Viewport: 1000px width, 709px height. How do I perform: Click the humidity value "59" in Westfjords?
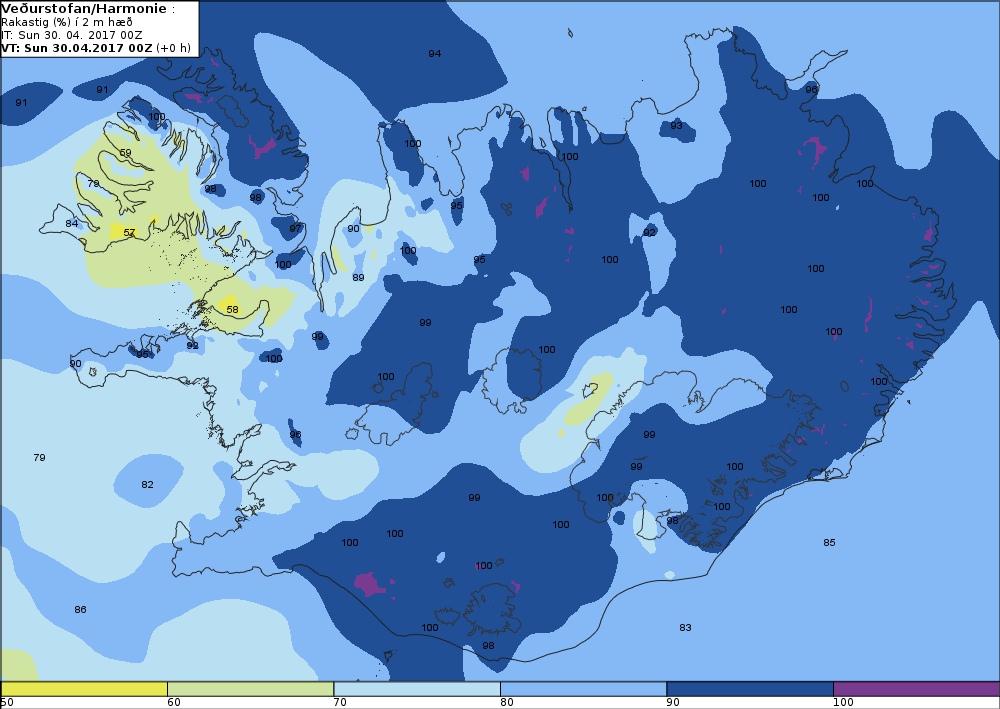pos(126,153)
